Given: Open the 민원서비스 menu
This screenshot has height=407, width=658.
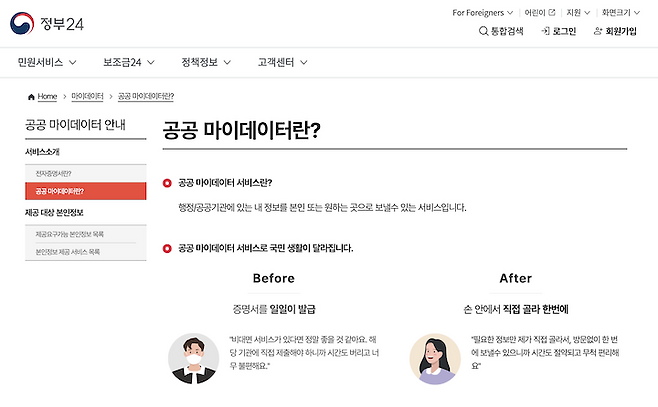Looking at the screenshot, I should coord(47,63).
